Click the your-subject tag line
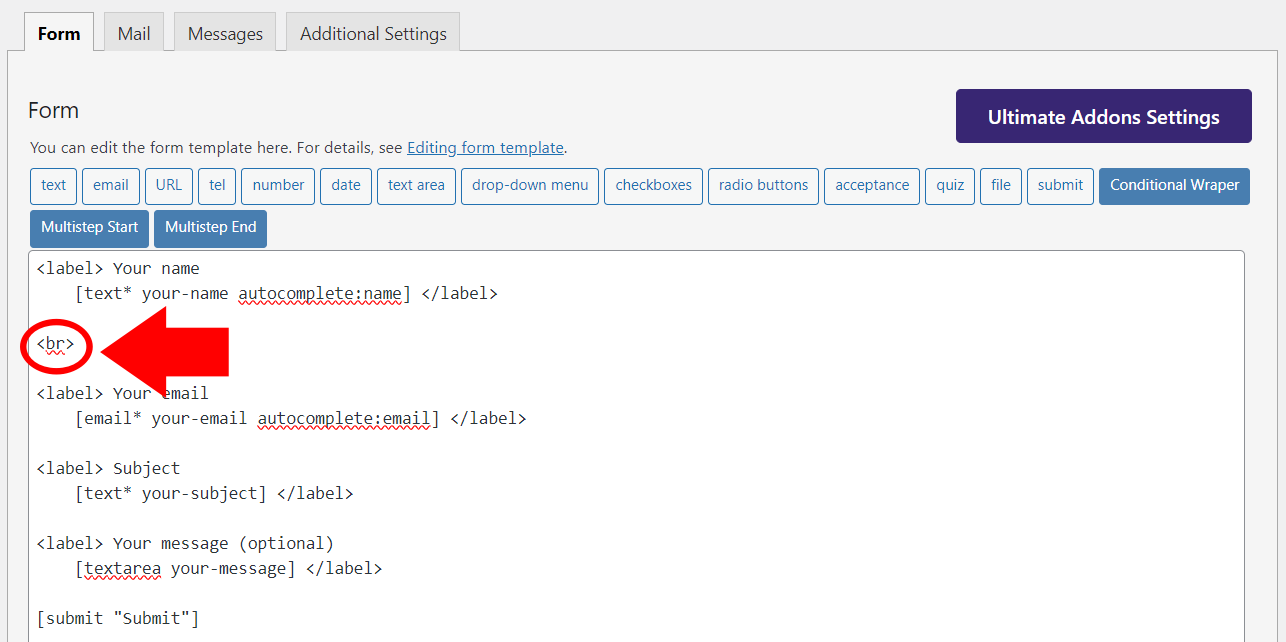 [214, 494]
